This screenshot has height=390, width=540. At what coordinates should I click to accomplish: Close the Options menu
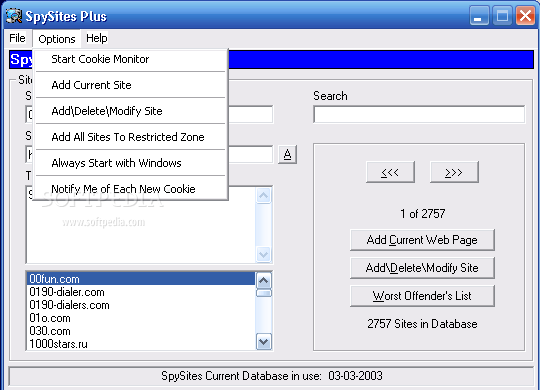pyautogui.click(x=57, y=39)
